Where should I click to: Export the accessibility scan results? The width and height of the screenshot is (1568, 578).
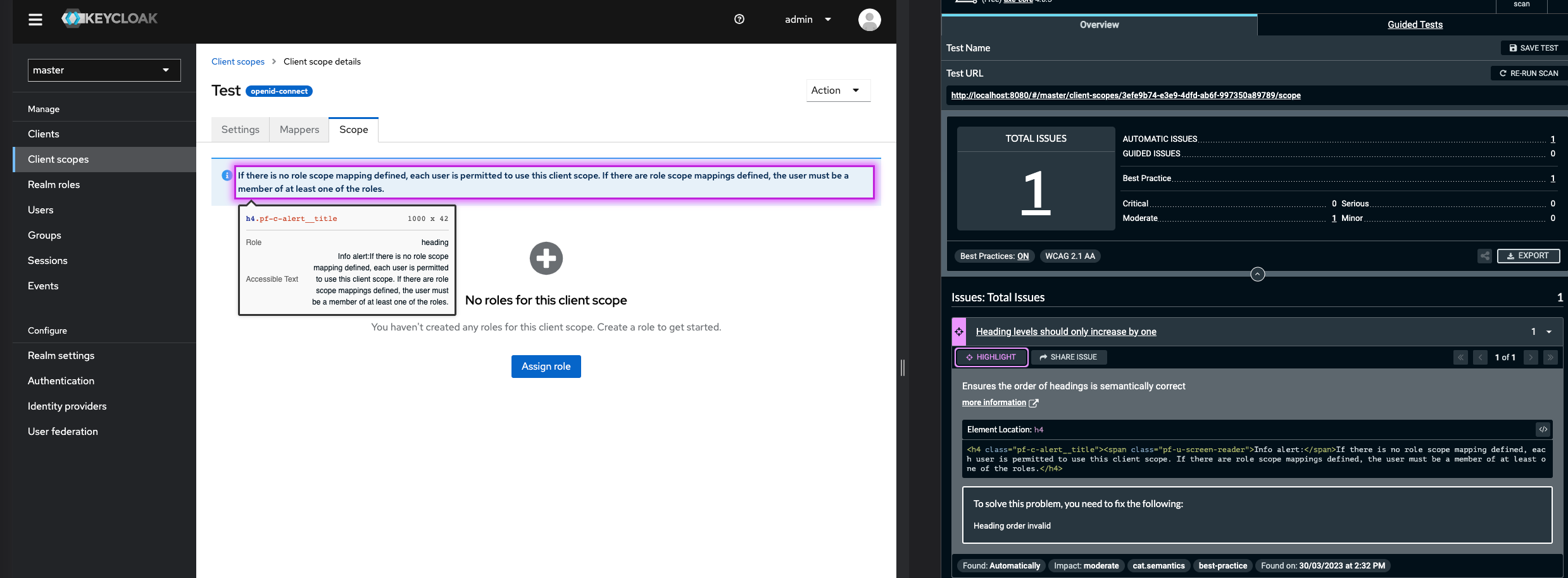pyautogui.click(x=1529, y=256)
